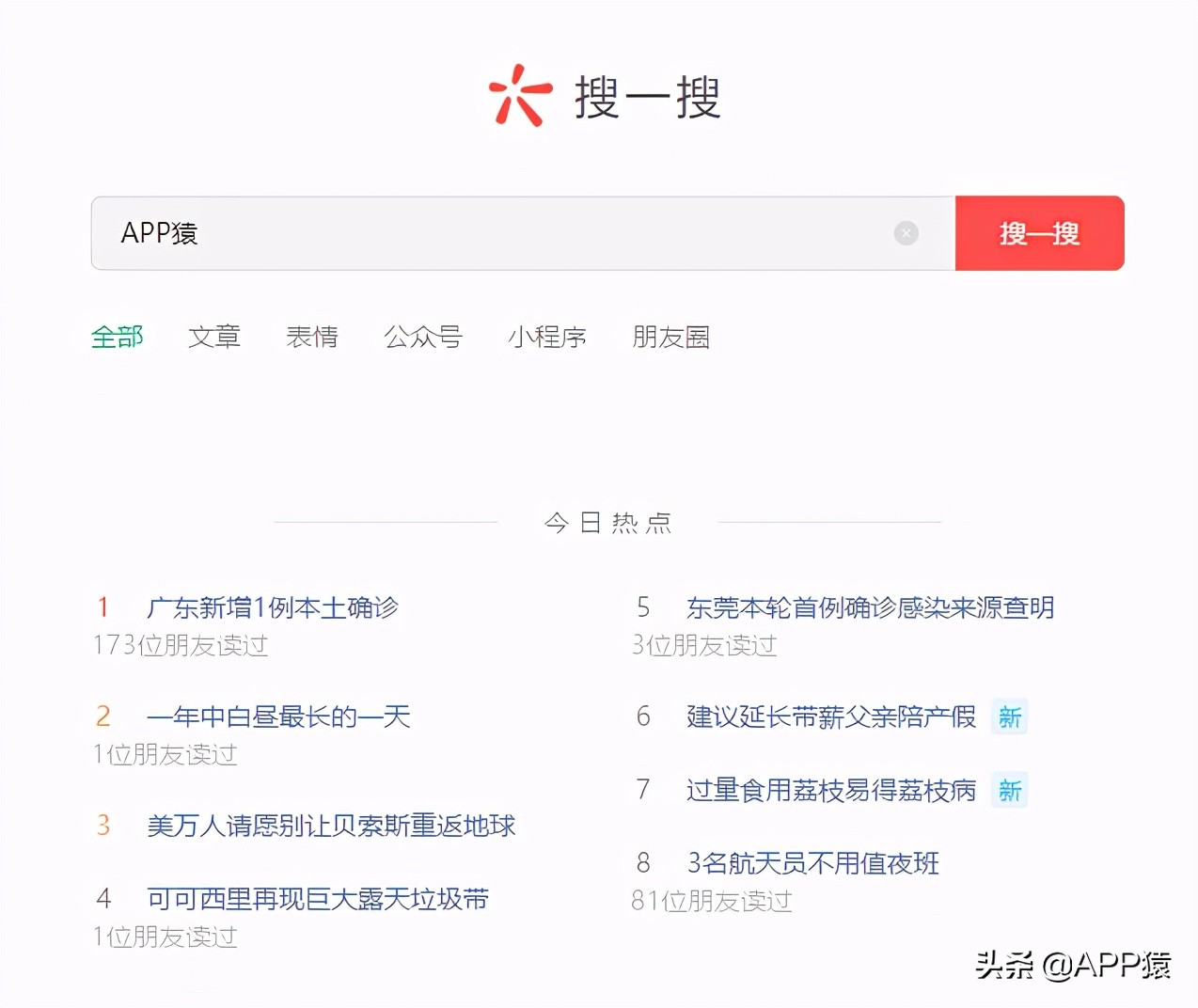Open 过量食用荔枝易得荔枝病 topic
Viewport: 1198px width, 1008px height.
[x=831, y=790]
